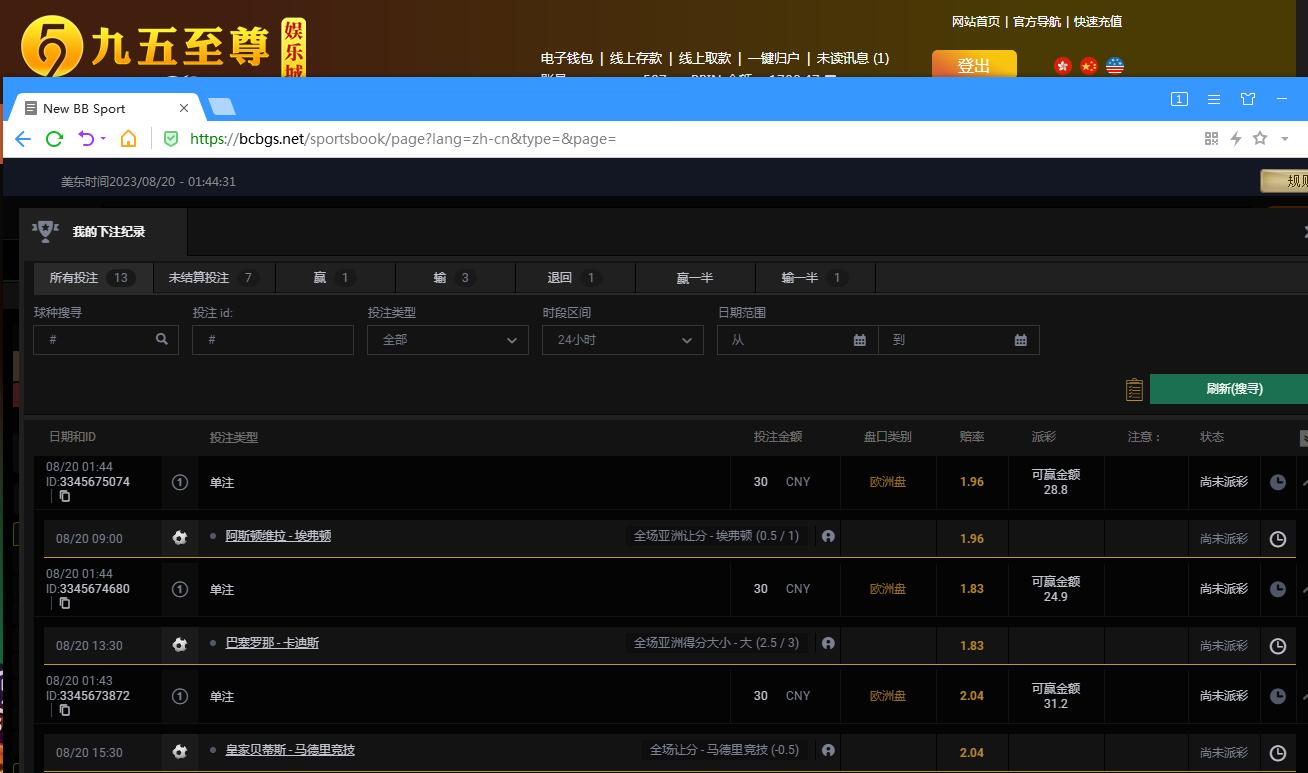Open the undo arrow's dropdown caret
This screenshot has width=1308, height=773.
click(103, 139)
